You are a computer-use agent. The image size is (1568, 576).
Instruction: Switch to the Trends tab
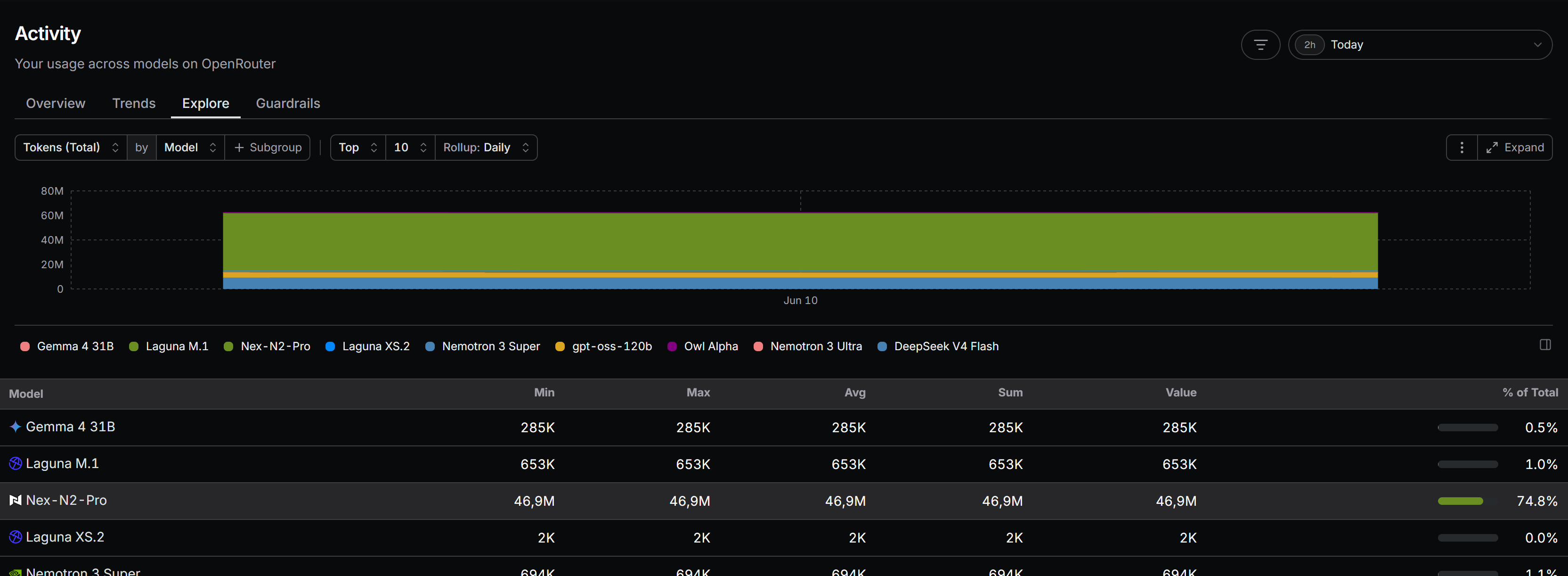click(x=134, y=103)
